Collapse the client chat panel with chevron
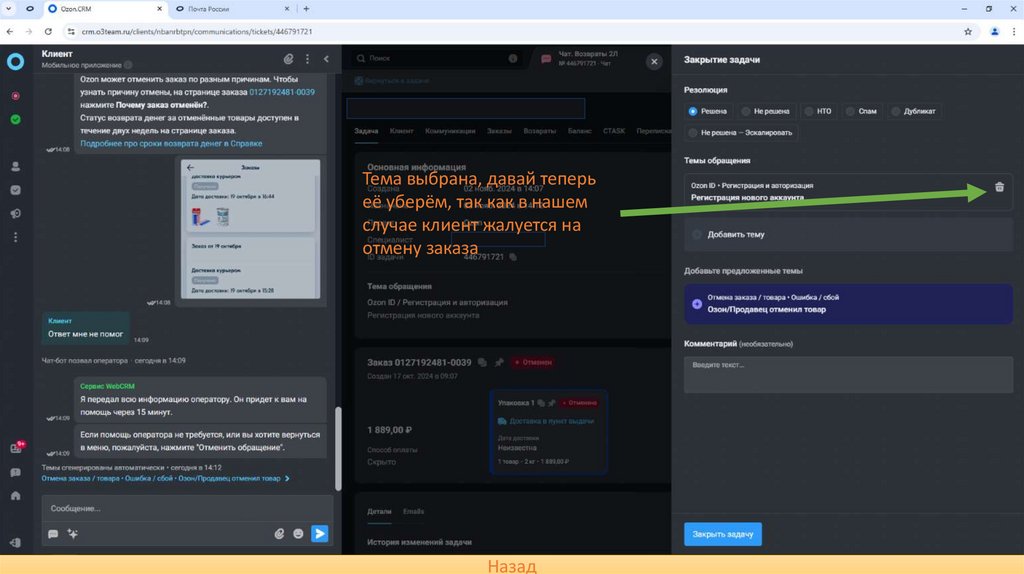Viewport: 1024px width, 574px height. [327, 59]
